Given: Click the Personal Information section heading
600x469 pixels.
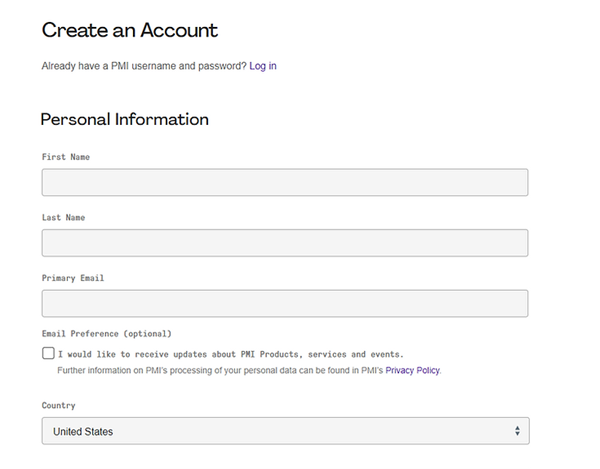Looking at the screenshot, I should pyautogui.click(x=125, y=120).
